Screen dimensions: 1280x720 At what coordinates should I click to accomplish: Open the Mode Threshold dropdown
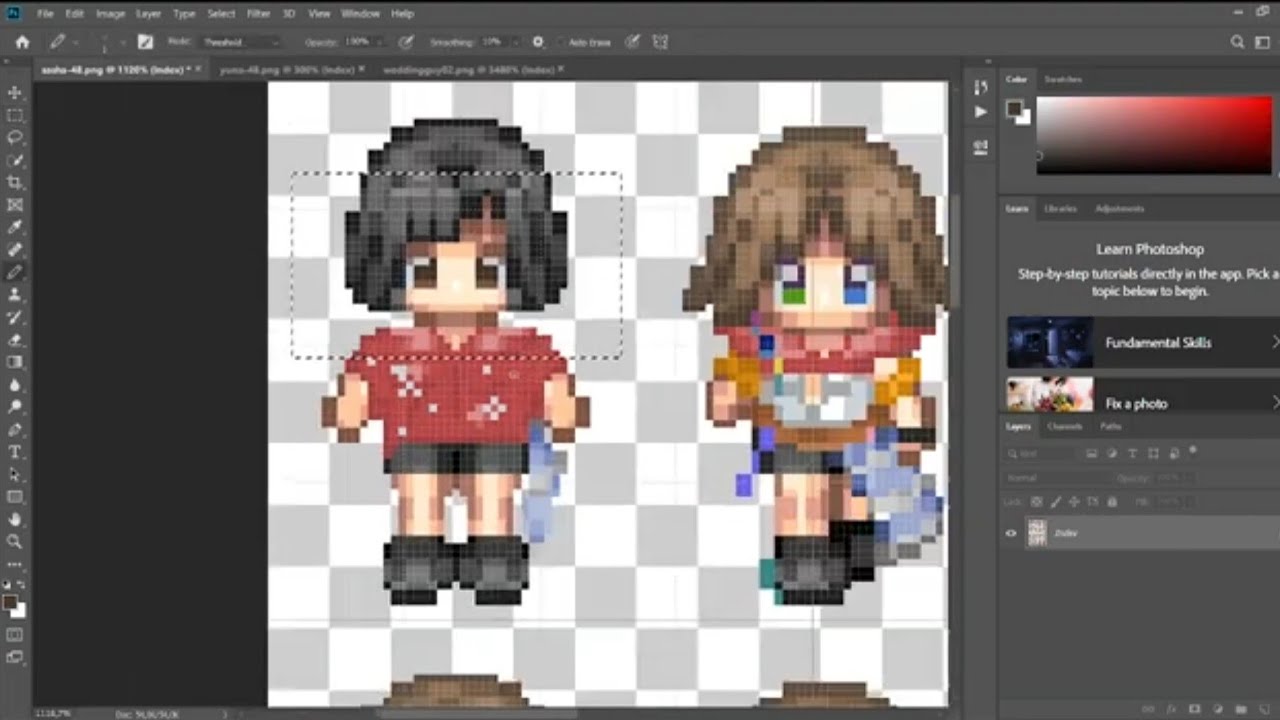click(x=239, y=42)
